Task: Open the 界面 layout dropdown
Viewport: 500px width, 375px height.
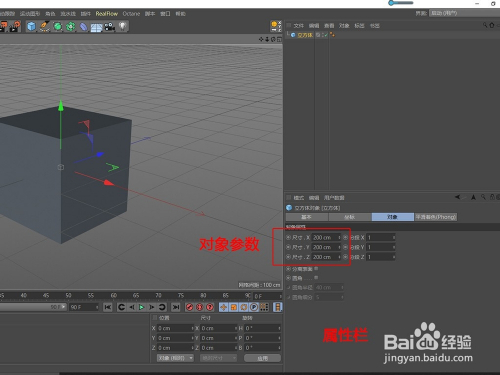Action: pos(464,13)
